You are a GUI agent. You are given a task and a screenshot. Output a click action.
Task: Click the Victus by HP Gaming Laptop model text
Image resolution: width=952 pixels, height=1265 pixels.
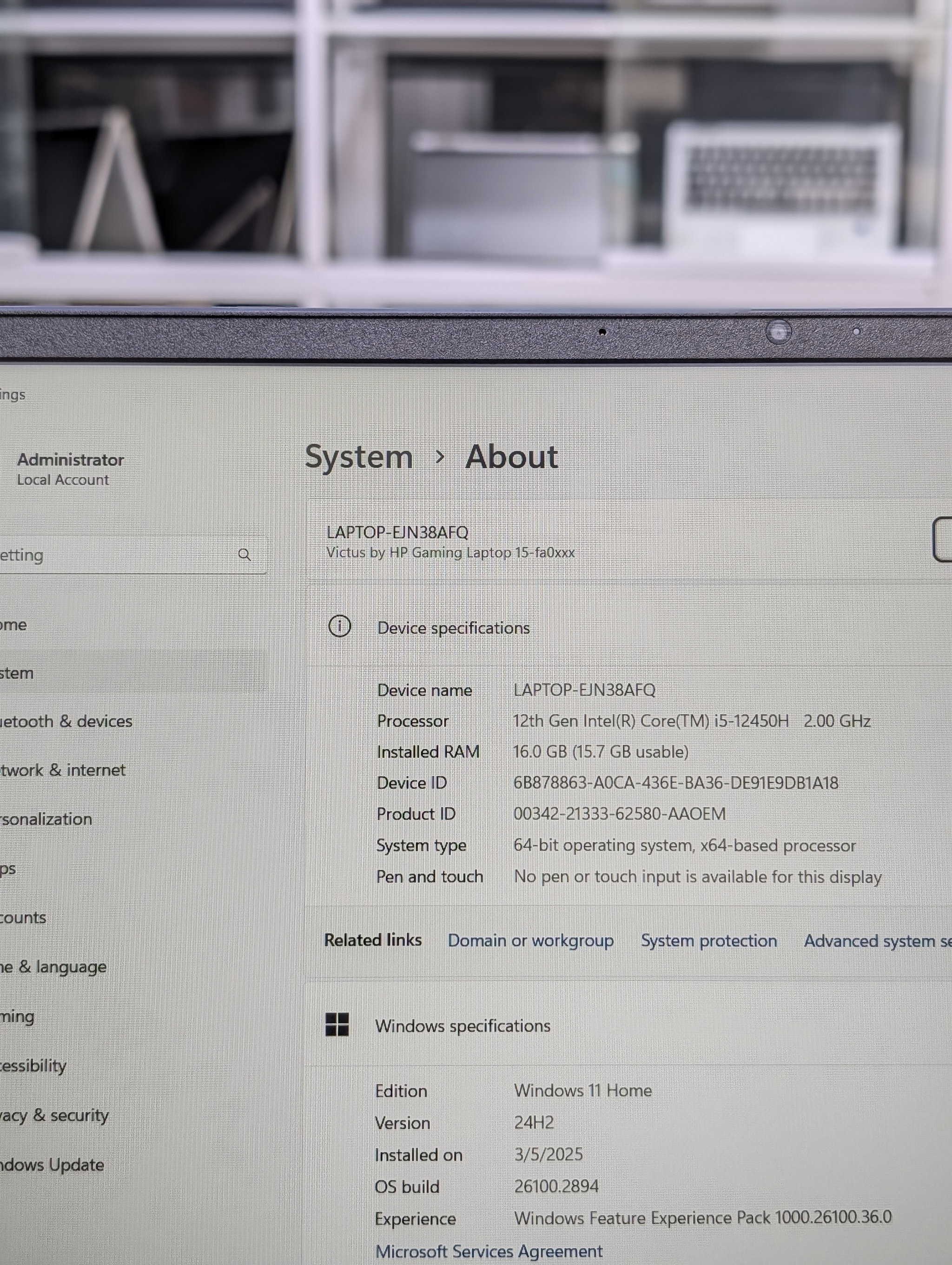(450, 553)
